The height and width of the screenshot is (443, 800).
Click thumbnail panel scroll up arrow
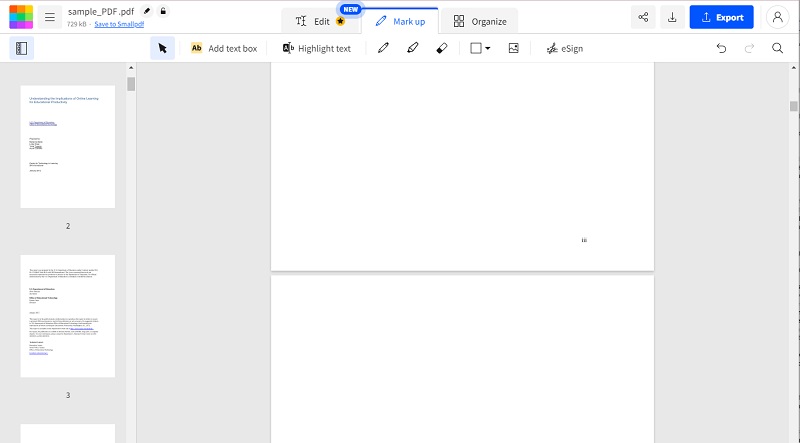click(131, 67)
